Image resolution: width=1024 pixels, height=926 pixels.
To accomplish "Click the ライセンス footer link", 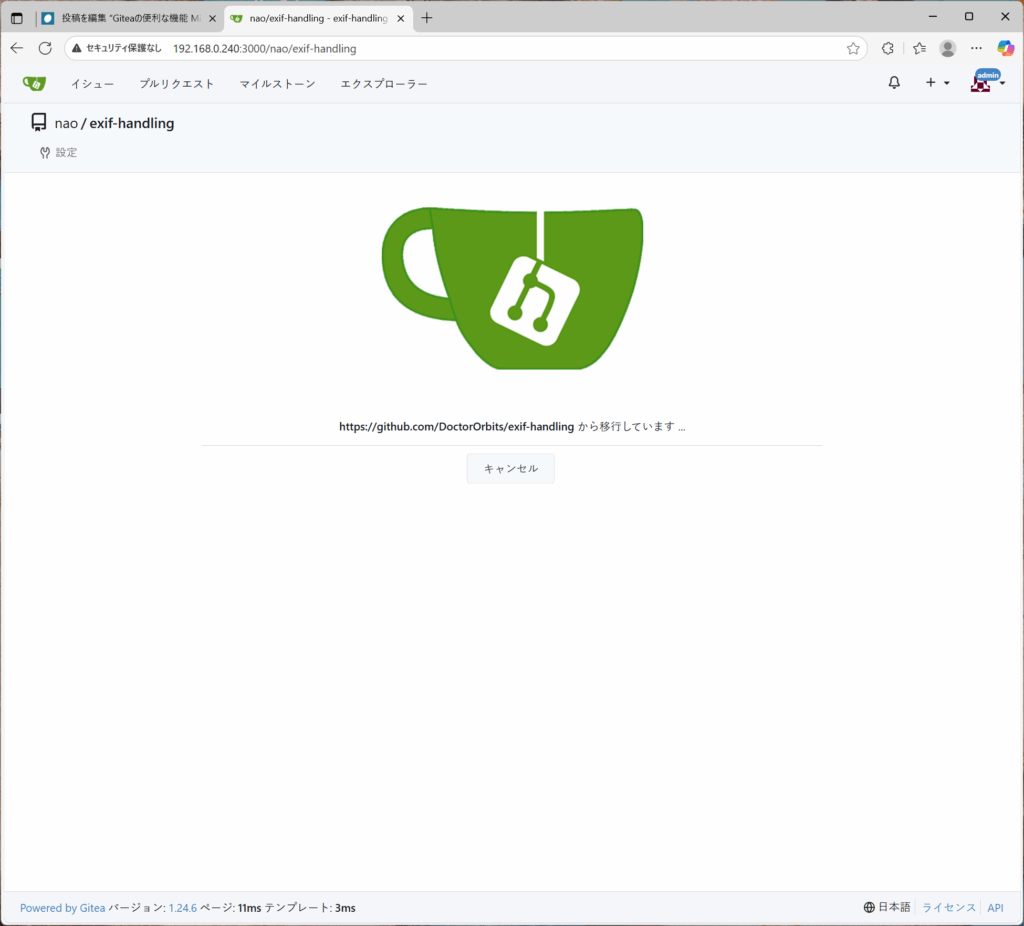I will point(948,908).
